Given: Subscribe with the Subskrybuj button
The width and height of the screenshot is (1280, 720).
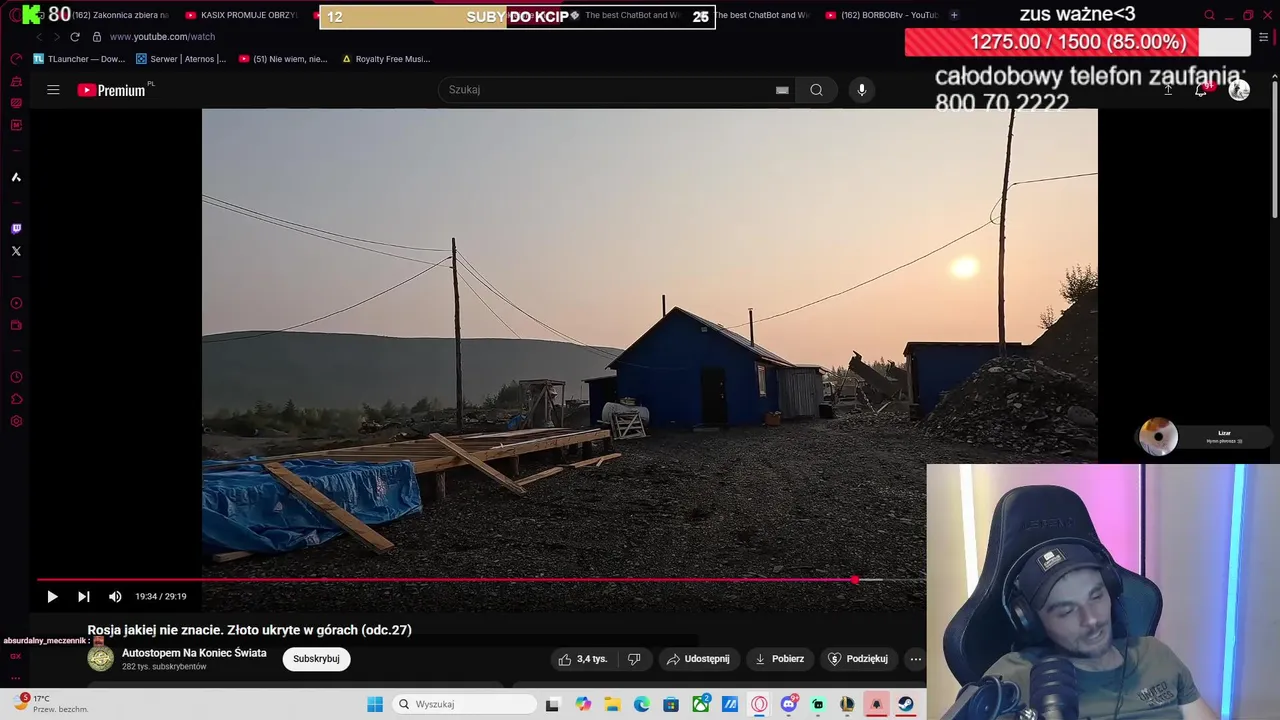Looking at the screenshot, I should coord(316,659).
